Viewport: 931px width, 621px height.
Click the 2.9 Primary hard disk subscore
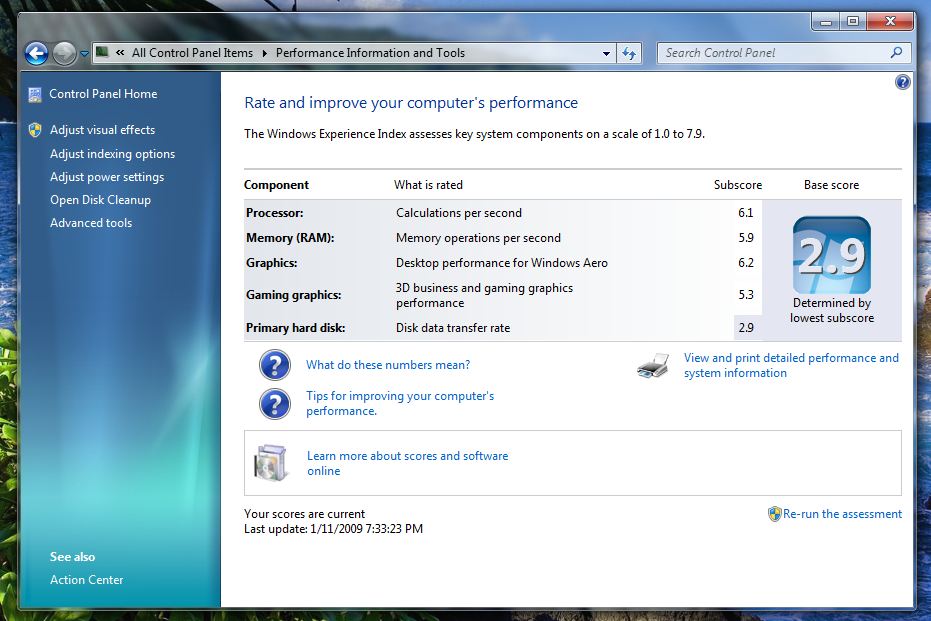pyautogui.click(x=746, y=328)
